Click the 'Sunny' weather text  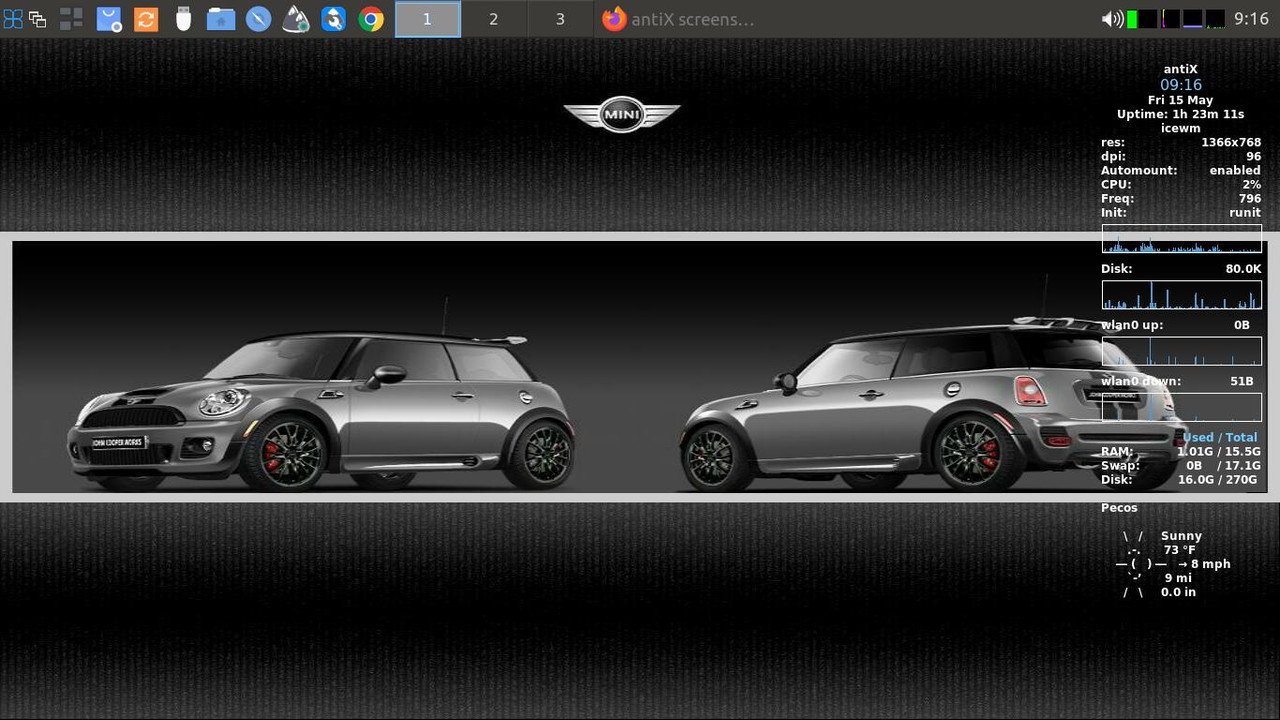[1181, 536]
